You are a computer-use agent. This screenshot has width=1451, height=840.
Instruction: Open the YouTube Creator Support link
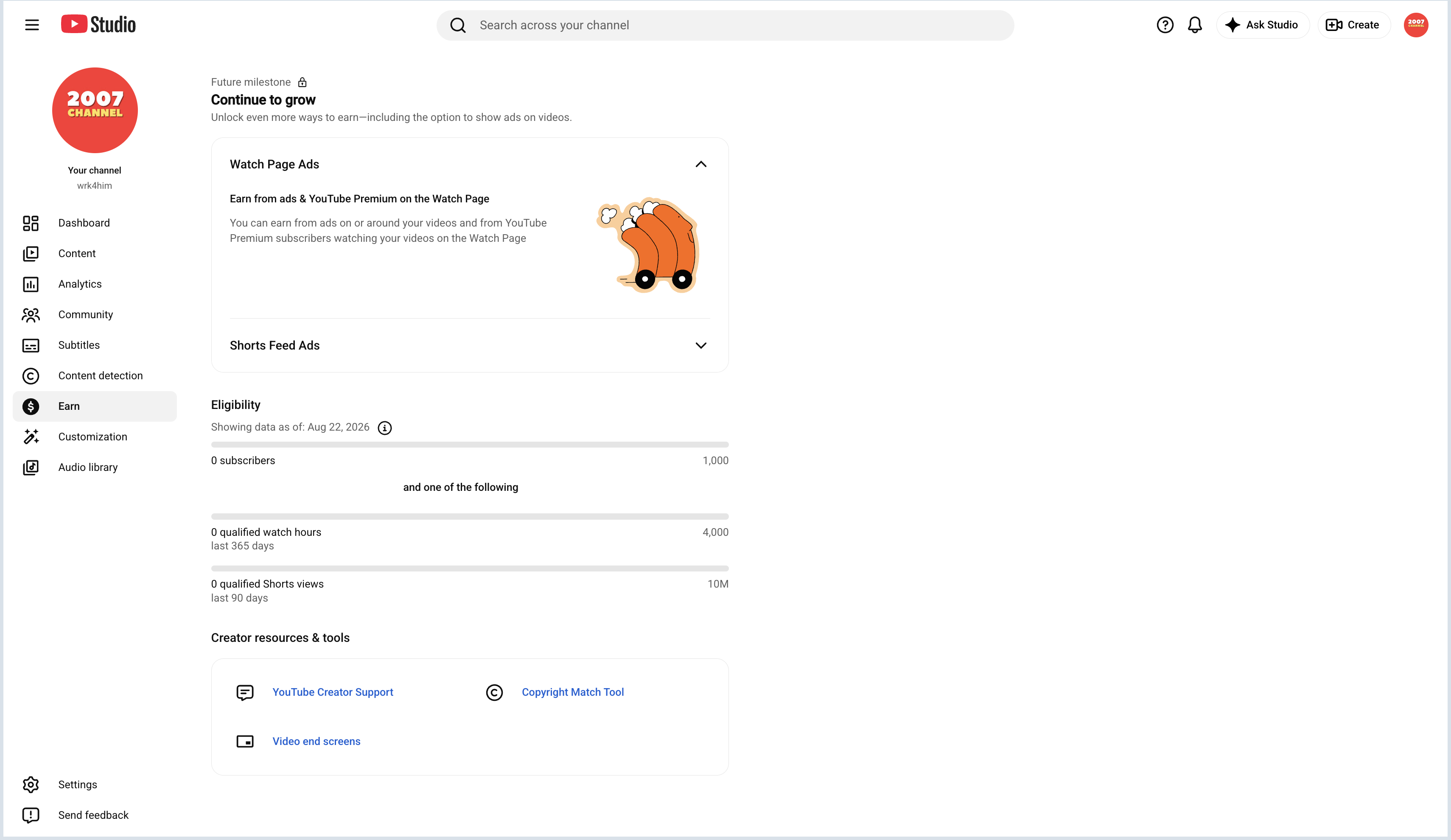point(332,693)
